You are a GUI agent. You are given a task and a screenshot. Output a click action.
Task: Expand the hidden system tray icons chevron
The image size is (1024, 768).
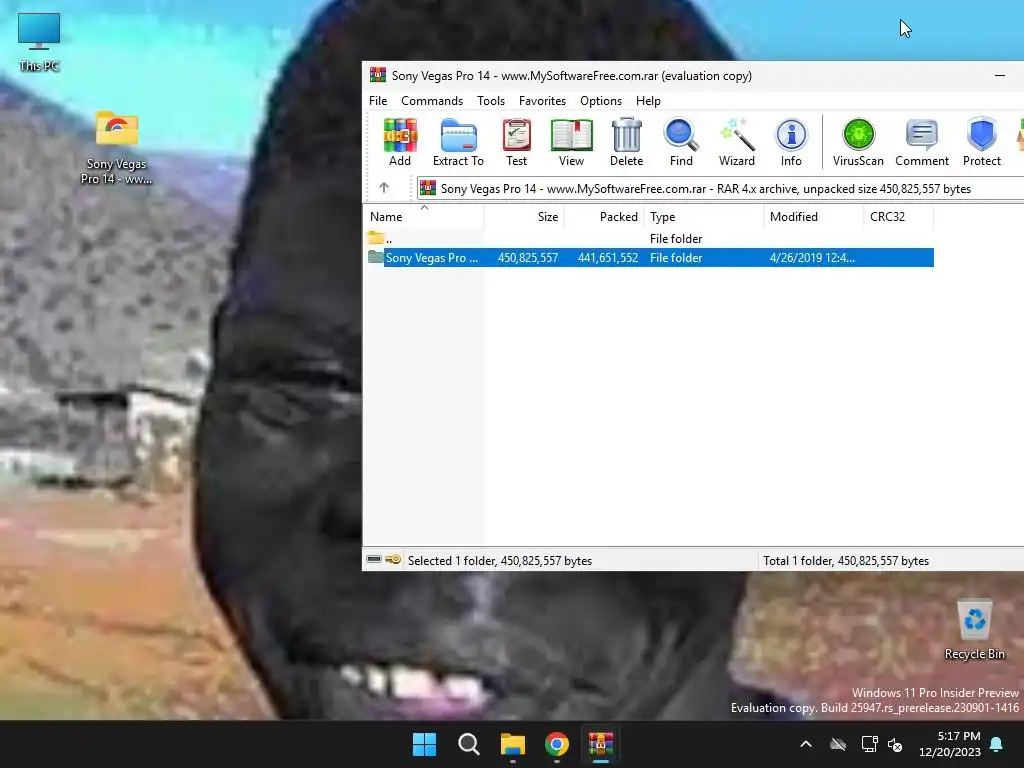806,744
